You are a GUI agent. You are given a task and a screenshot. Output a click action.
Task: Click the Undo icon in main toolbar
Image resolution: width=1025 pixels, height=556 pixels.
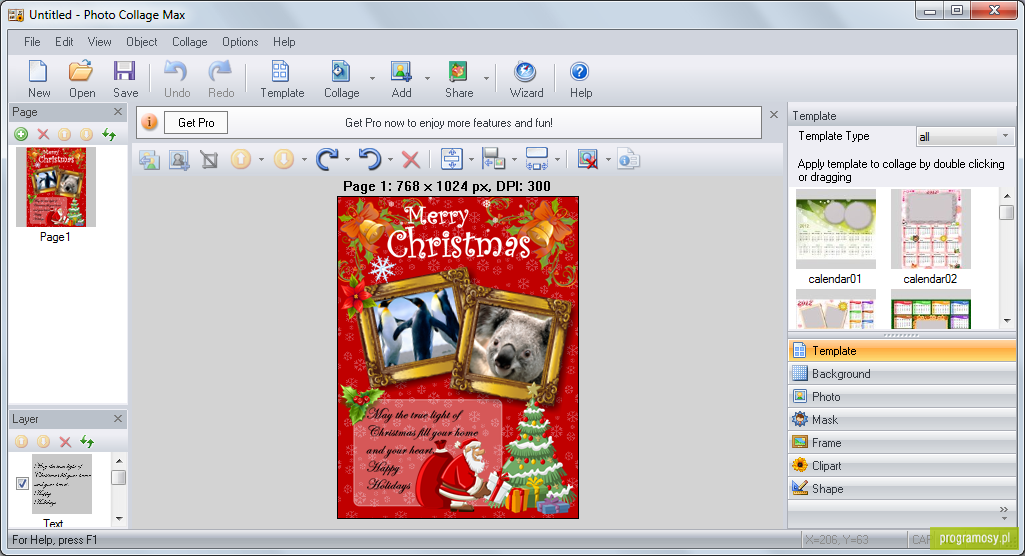click(176, 72)
